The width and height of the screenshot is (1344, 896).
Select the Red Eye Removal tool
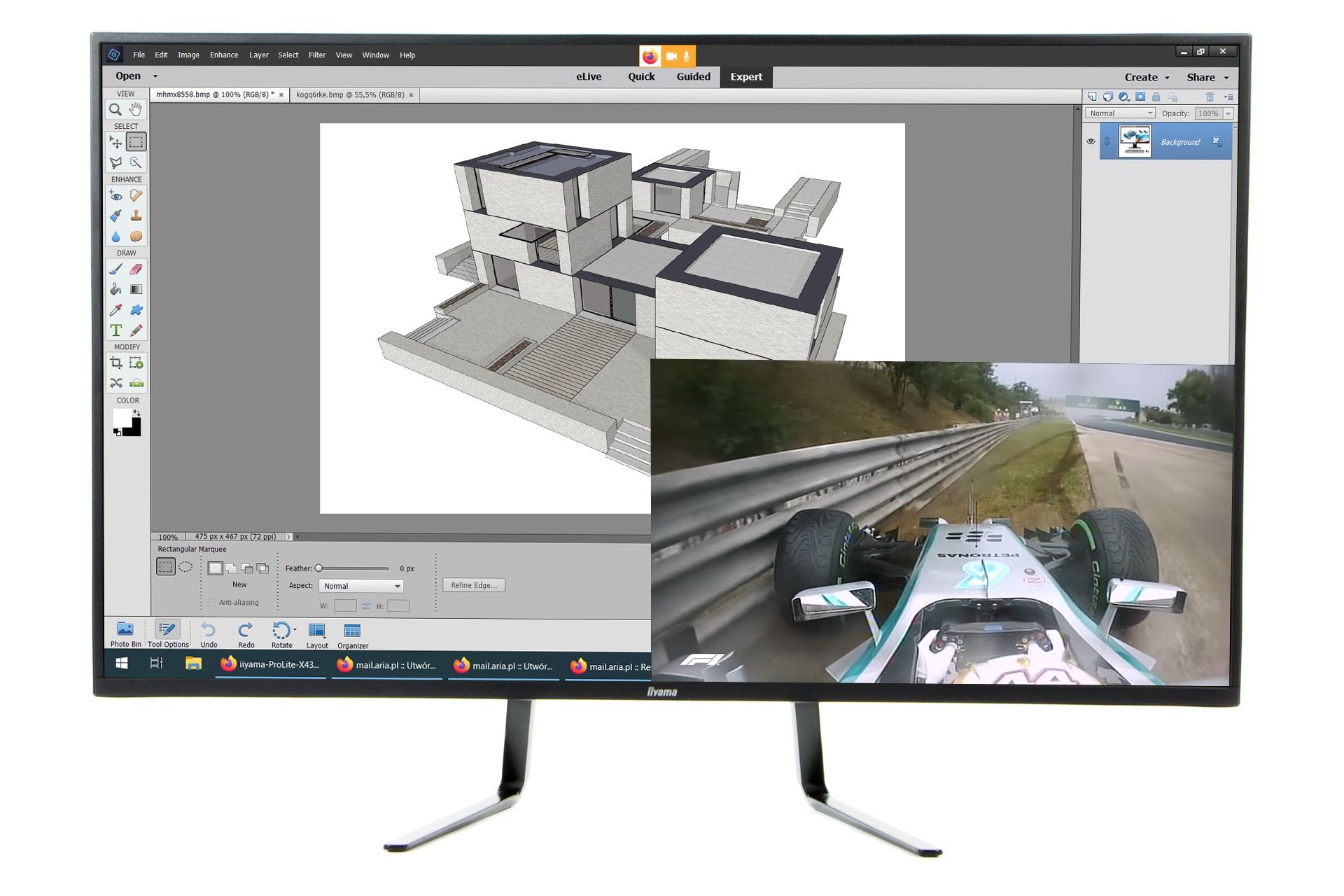point(115,196)
